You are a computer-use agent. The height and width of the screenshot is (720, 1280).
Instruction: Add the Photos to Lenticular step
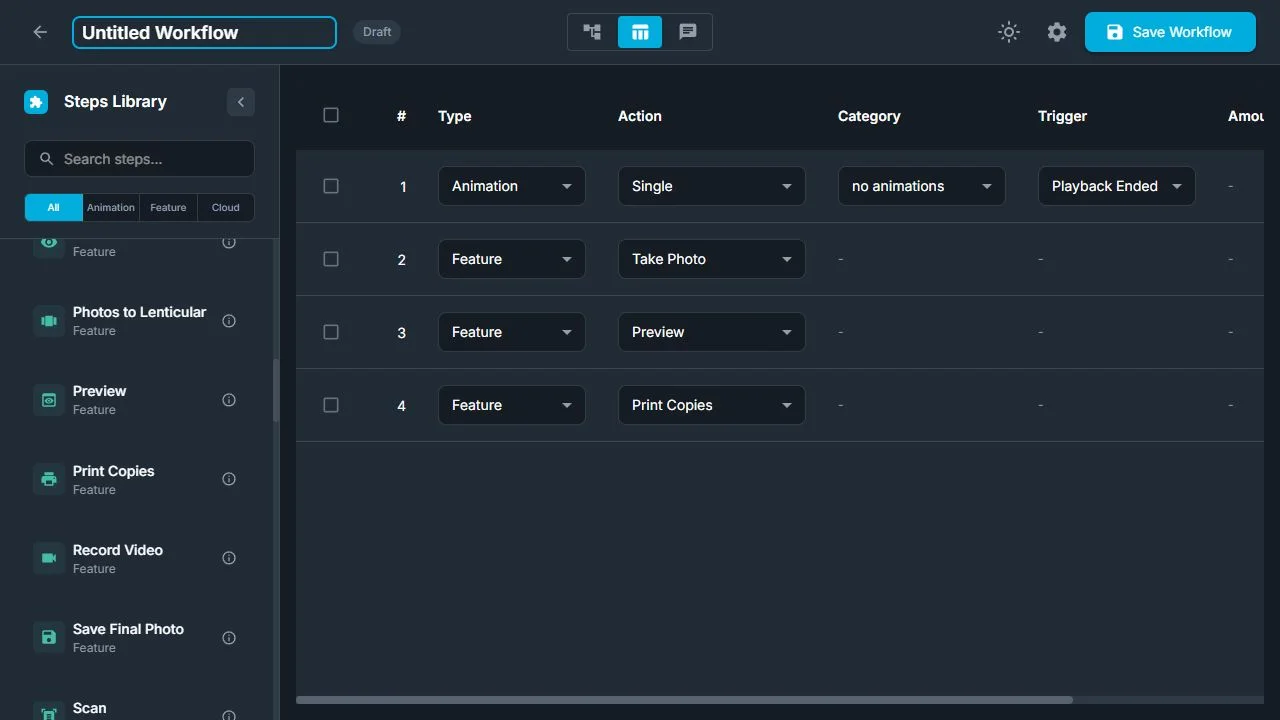click(139, 321)
